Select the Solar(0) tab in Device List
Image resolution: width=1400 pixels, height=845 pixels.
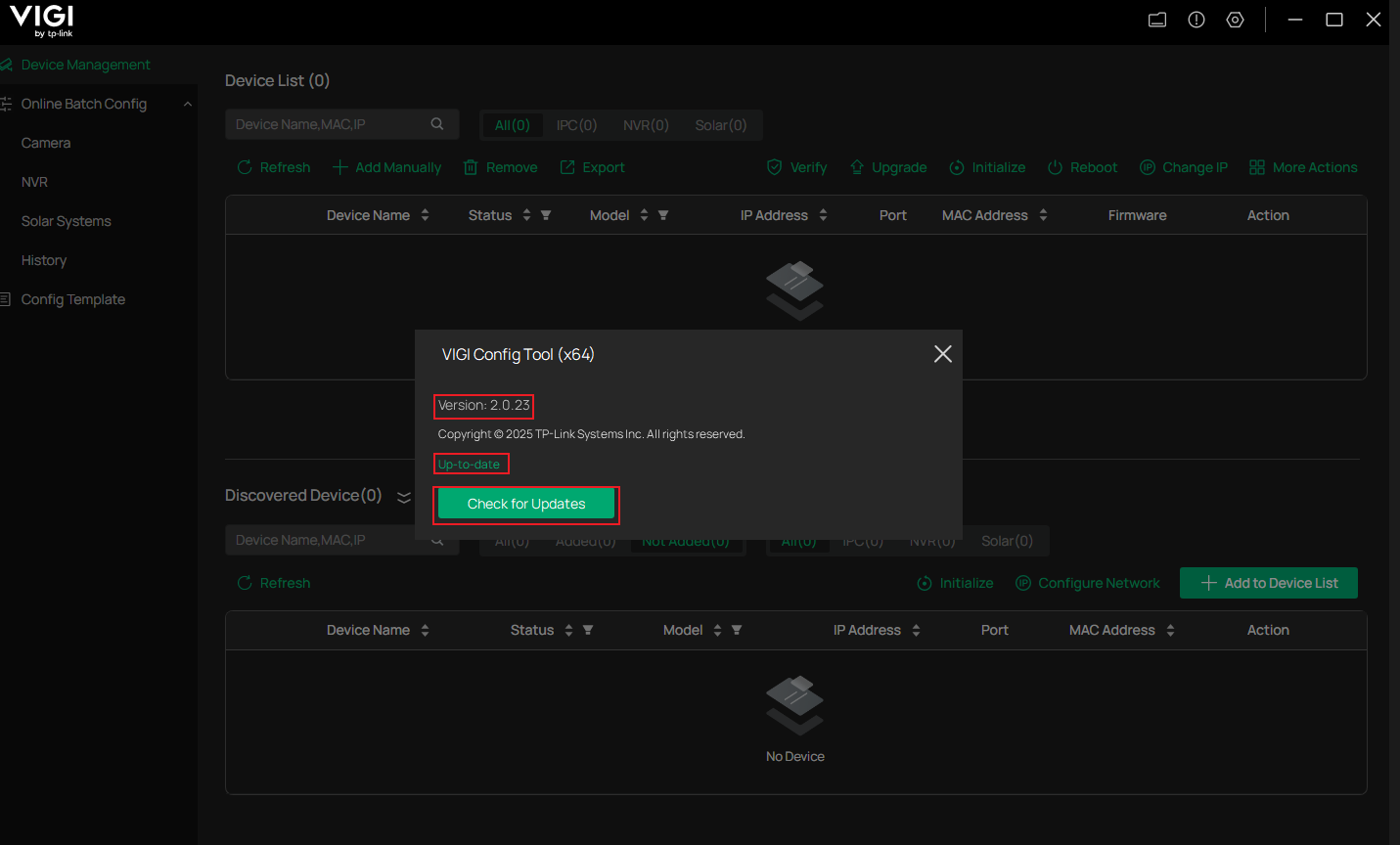coord(721,125)
